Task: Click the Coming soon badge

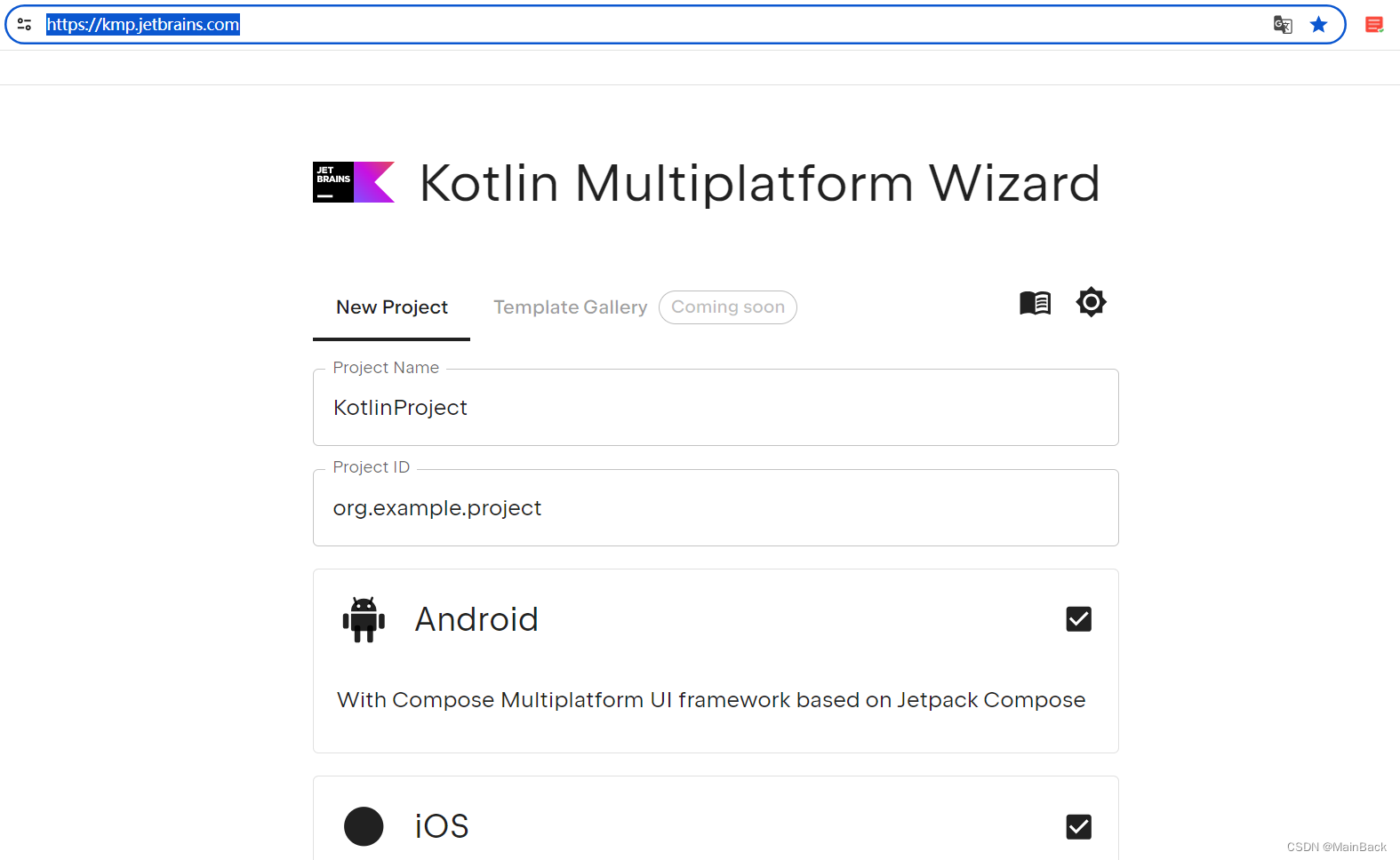Action: click(728, 307)
